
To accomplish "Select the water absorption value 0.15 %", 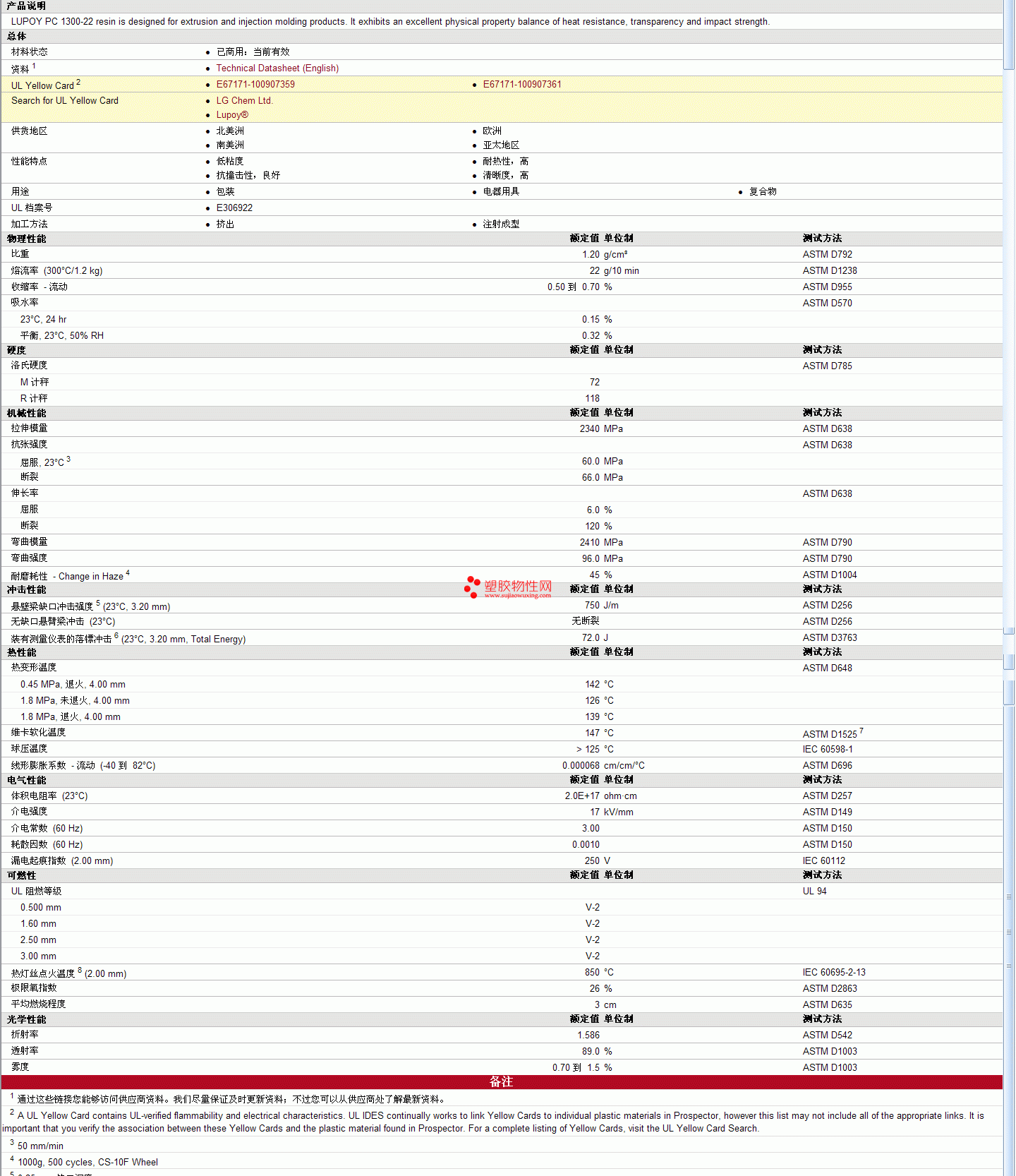I will click(597, 320).
